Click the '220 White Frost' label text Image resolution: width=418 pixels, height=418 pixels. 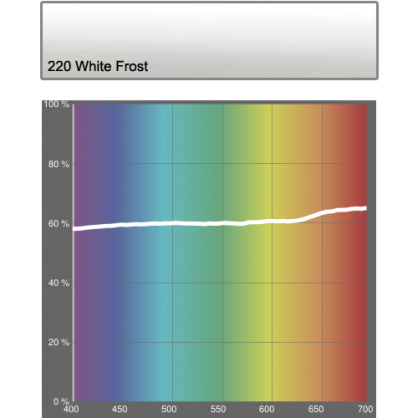pos(98,66)
